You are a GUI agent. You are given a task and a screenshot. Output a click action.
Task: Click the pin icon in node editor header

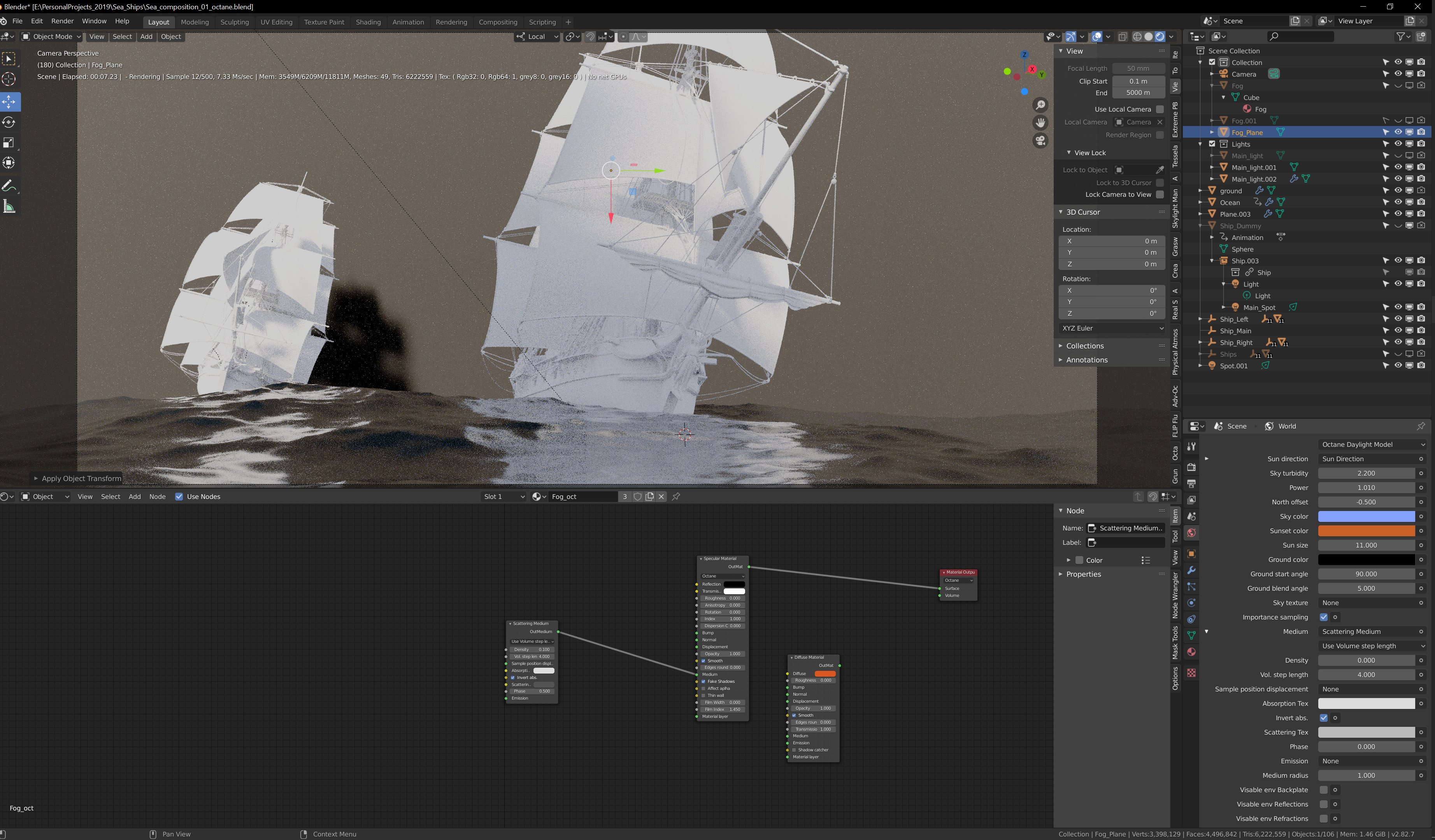coord(676,496)
